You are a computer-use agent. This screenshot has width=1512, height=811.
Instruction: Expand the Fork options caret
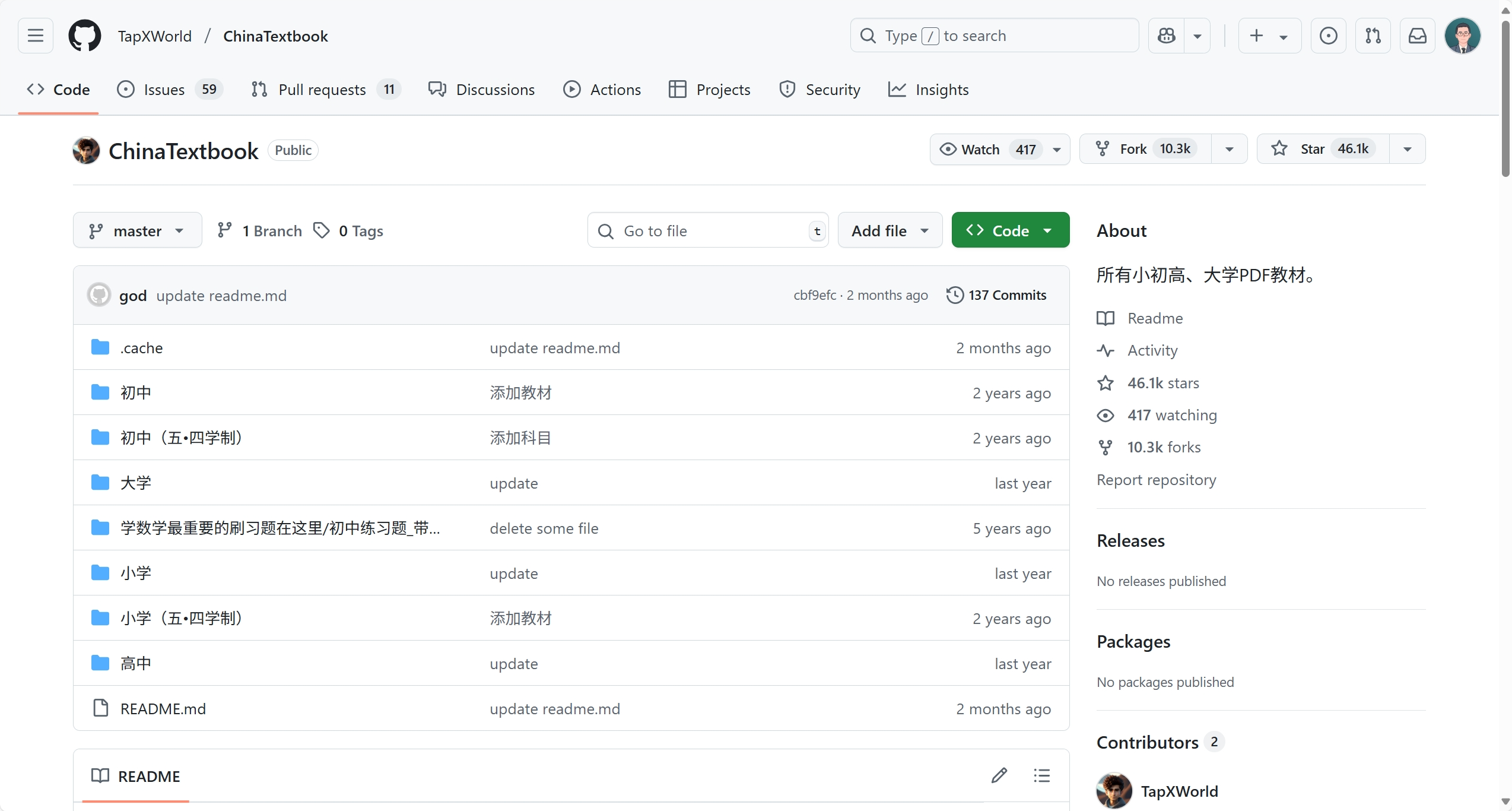1230,149
